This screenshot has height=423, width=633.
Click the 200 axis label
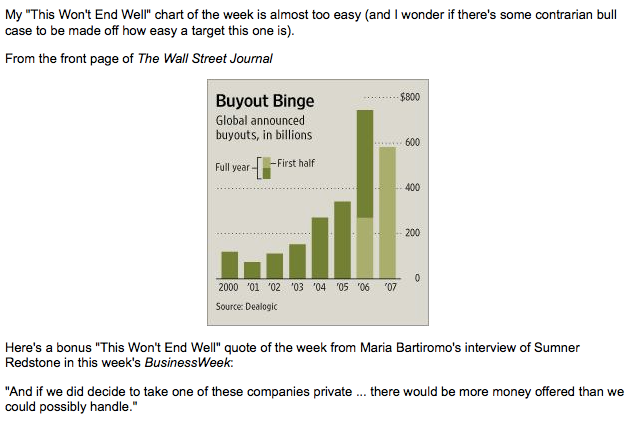411,233
